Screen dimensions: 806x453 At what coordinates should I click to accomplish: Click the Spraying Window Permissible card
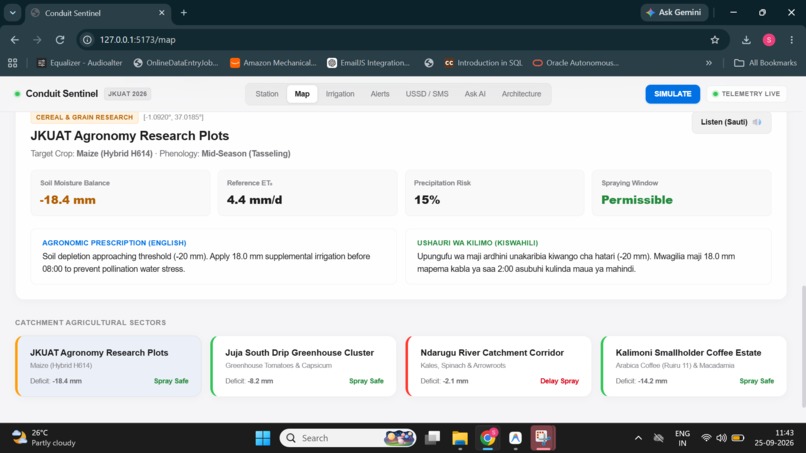pyautogui.click(x=682, y=192)
